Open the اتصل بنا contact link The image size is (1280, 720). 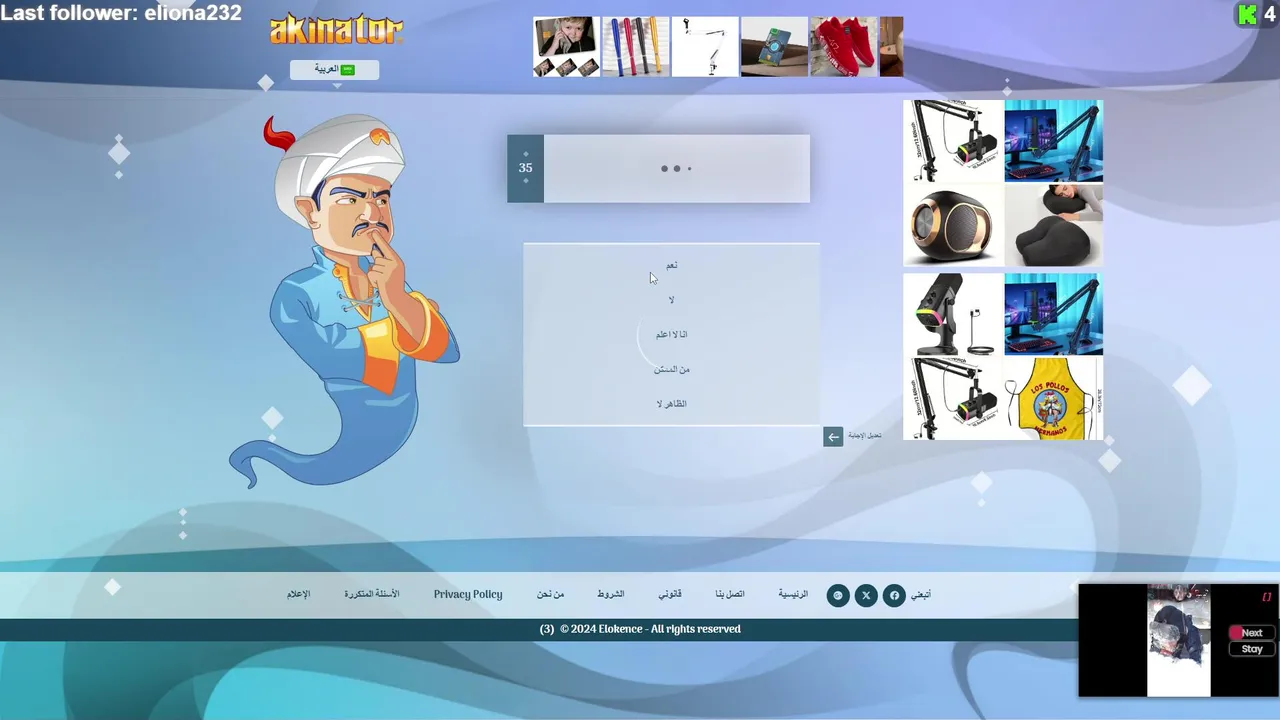click(730, 594)
